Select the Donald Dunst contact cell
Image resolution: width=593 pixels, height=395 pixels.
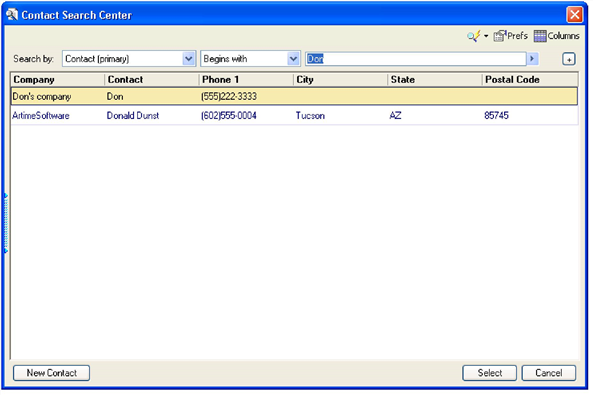coord(133,115)
